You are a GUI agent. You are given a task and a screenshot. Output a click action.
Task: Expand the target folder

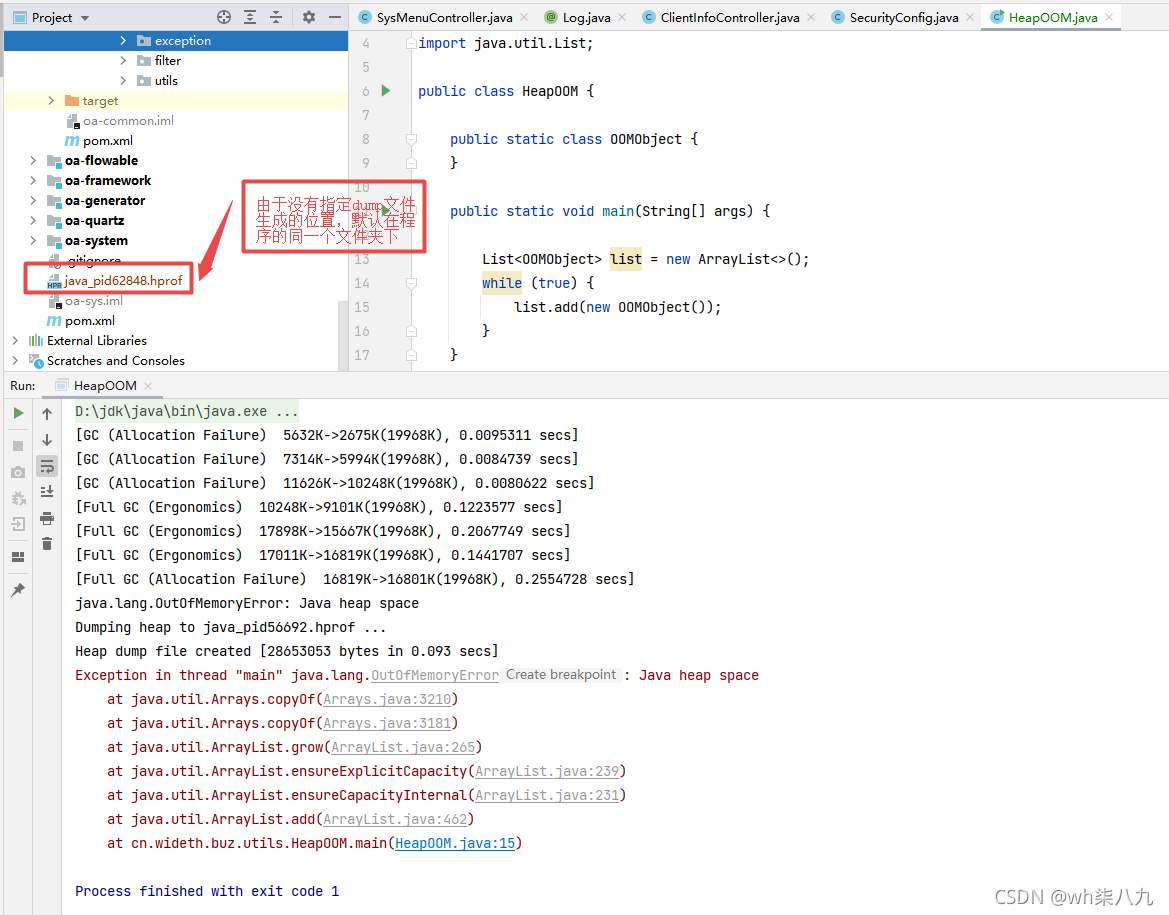click(51, 100)
